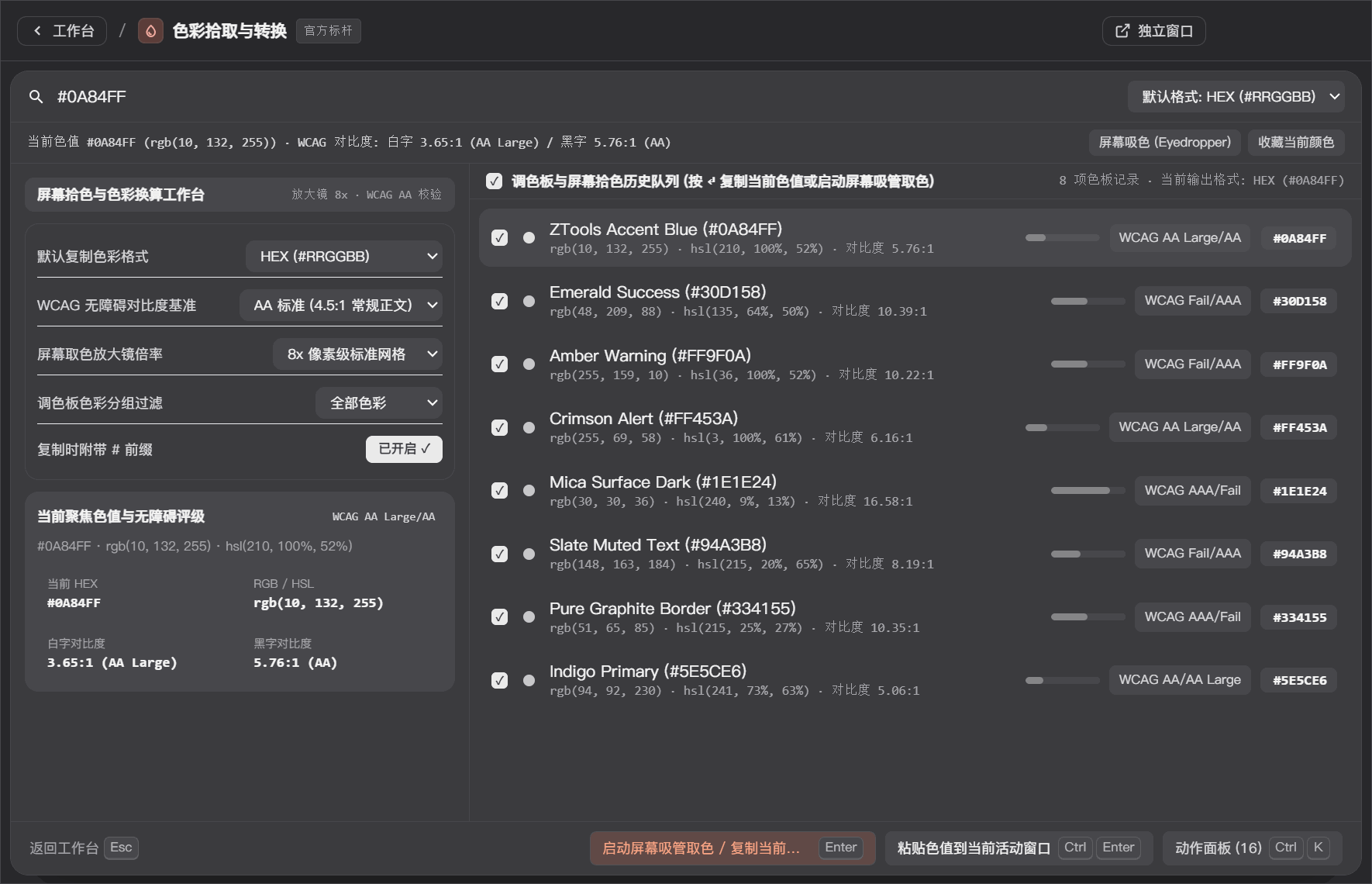Click the contrast bar of Indigo Primary
The width and height of the screenshot is (1372, 884).
tap(1062, 681)
